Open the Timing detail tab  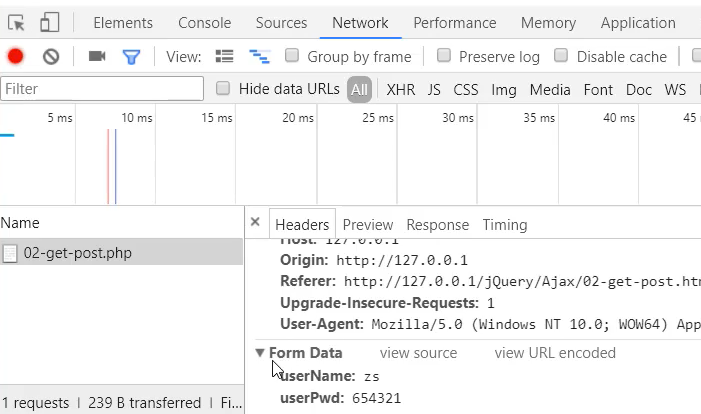pos(505,224)
